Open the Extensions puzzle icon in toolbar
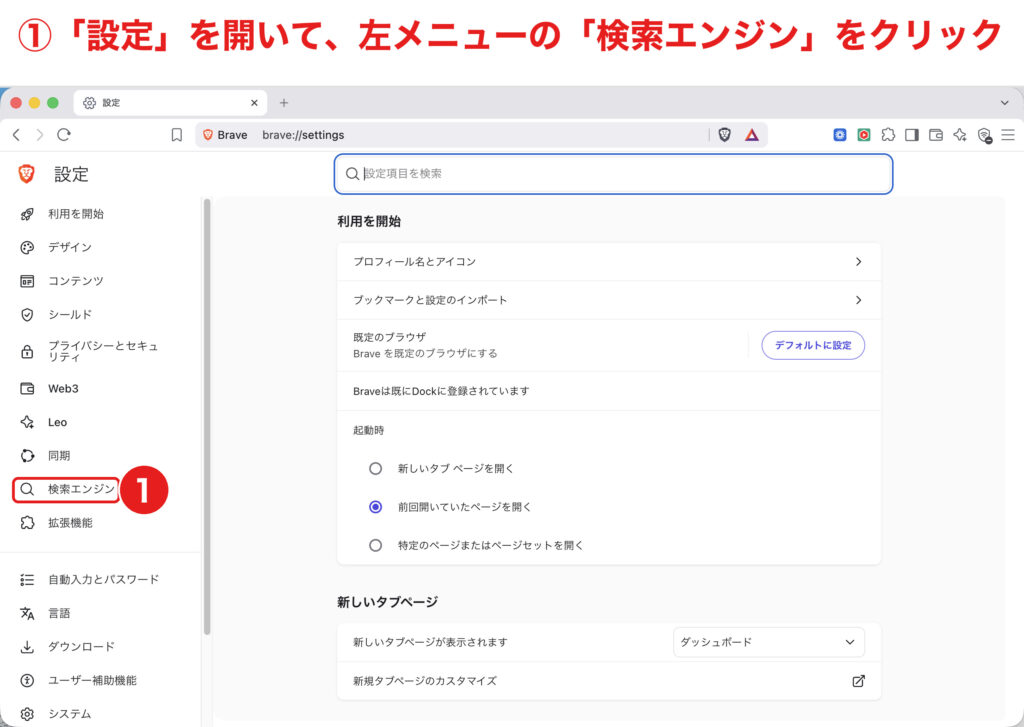The height and width of the screenshot is (727, 1024). click(888, 135)
